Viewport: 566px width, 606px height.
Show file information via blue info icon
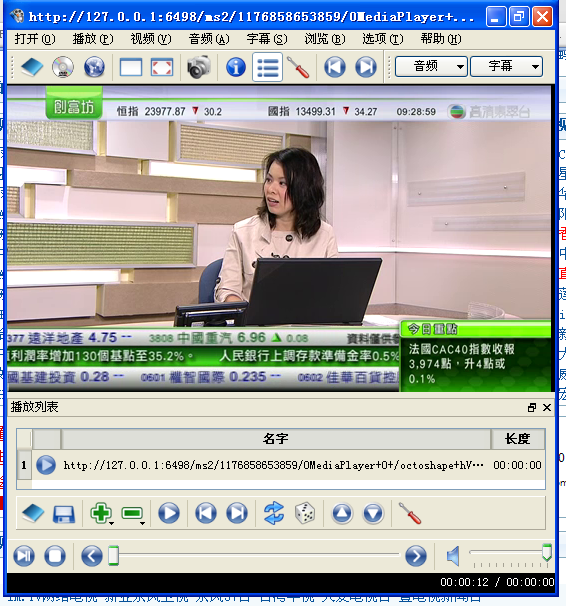236,67
